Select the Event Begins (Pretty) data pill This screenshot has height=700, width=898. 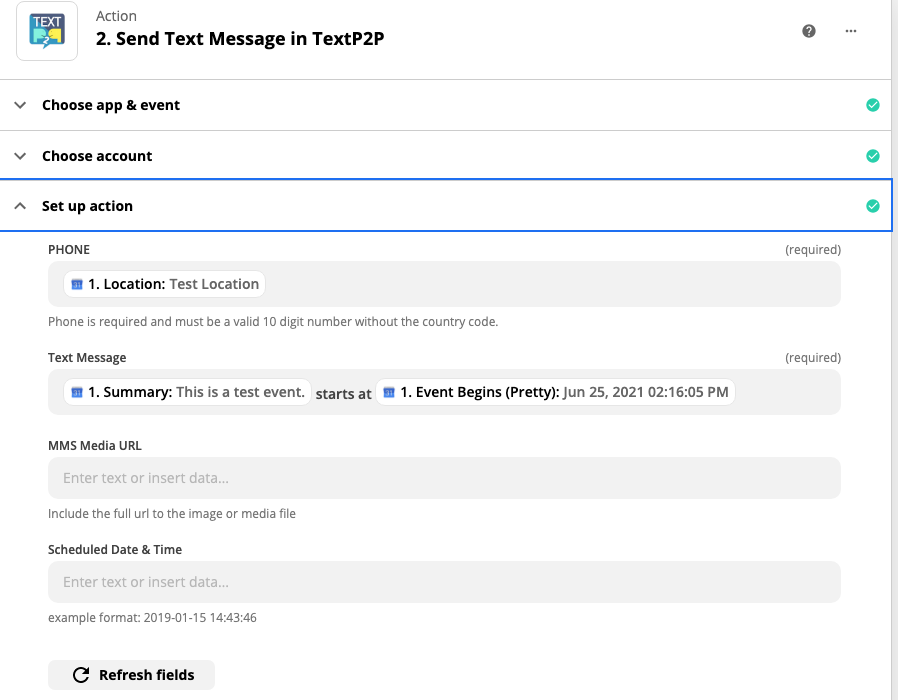point(556,392)
